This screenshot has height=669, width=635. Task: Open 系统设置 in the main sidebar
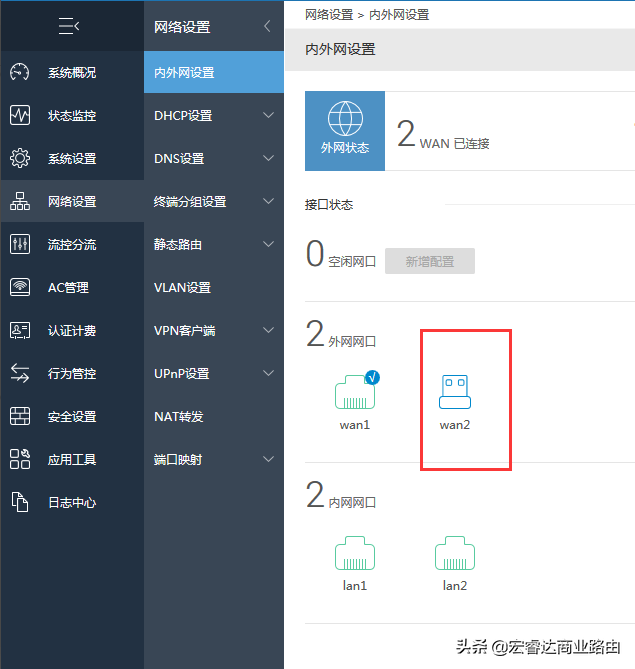pos(72,159)
